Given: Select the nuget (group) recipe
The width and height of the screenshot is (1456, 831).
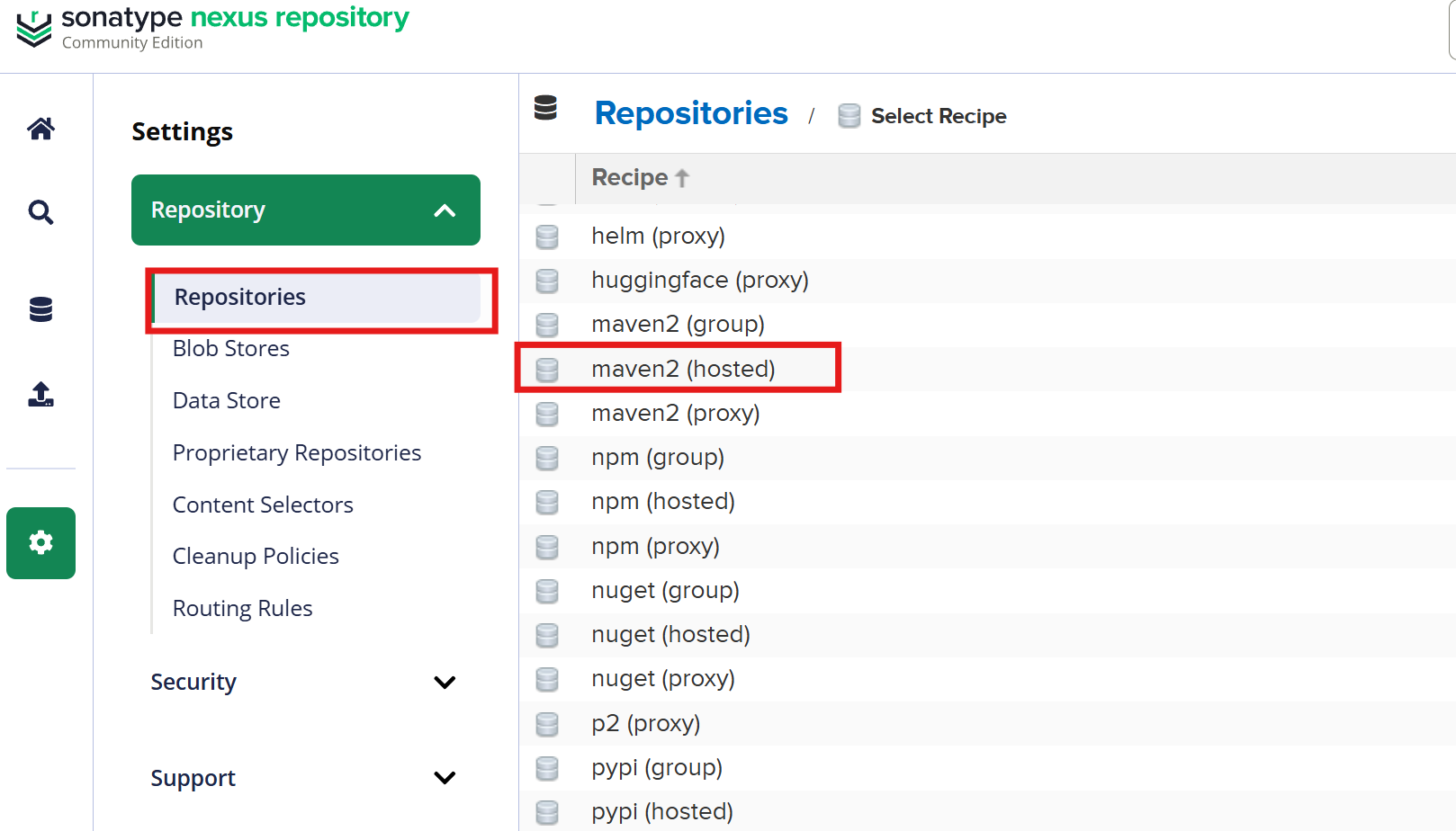Looking at the screenshot, I should [666, 591].
